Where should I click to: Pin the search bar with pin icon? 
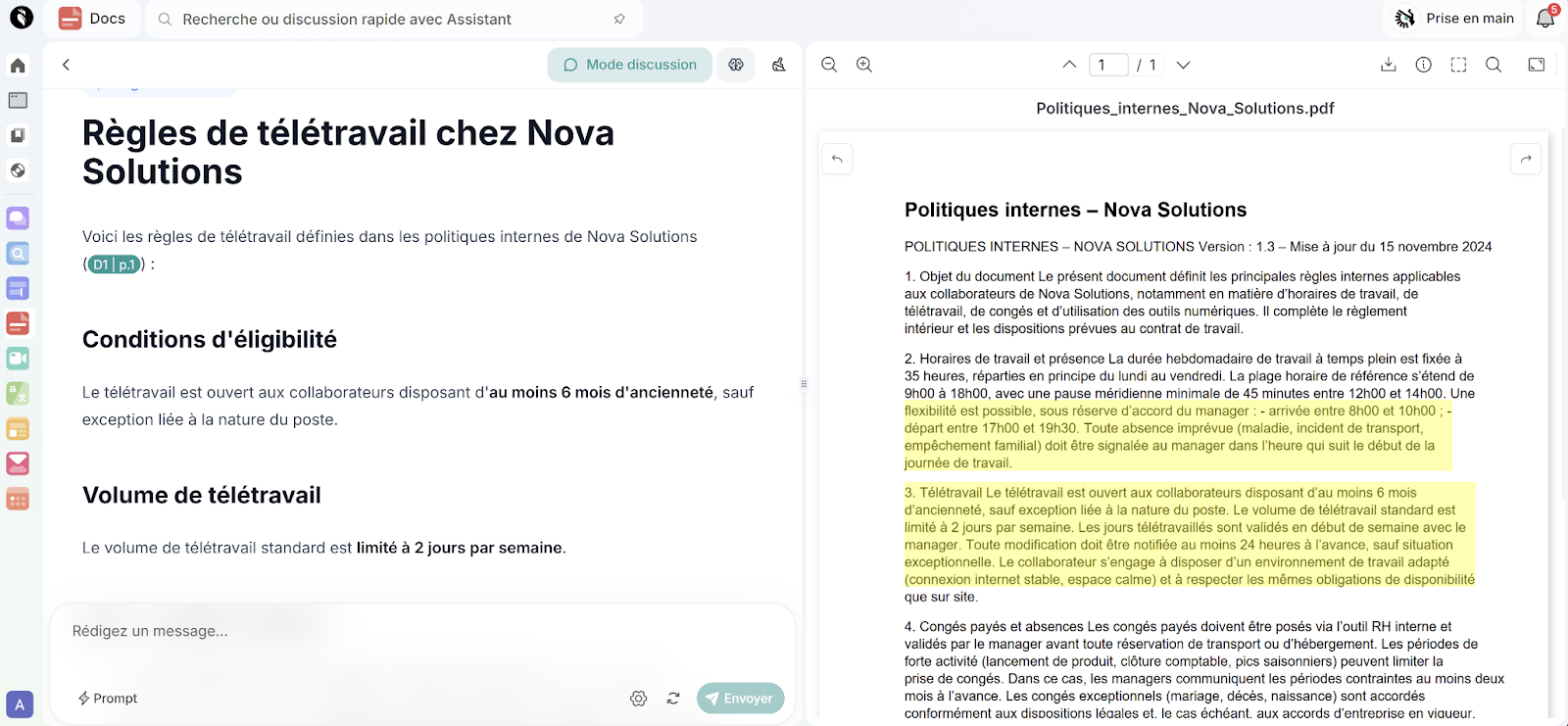click(x=619, y=19)
